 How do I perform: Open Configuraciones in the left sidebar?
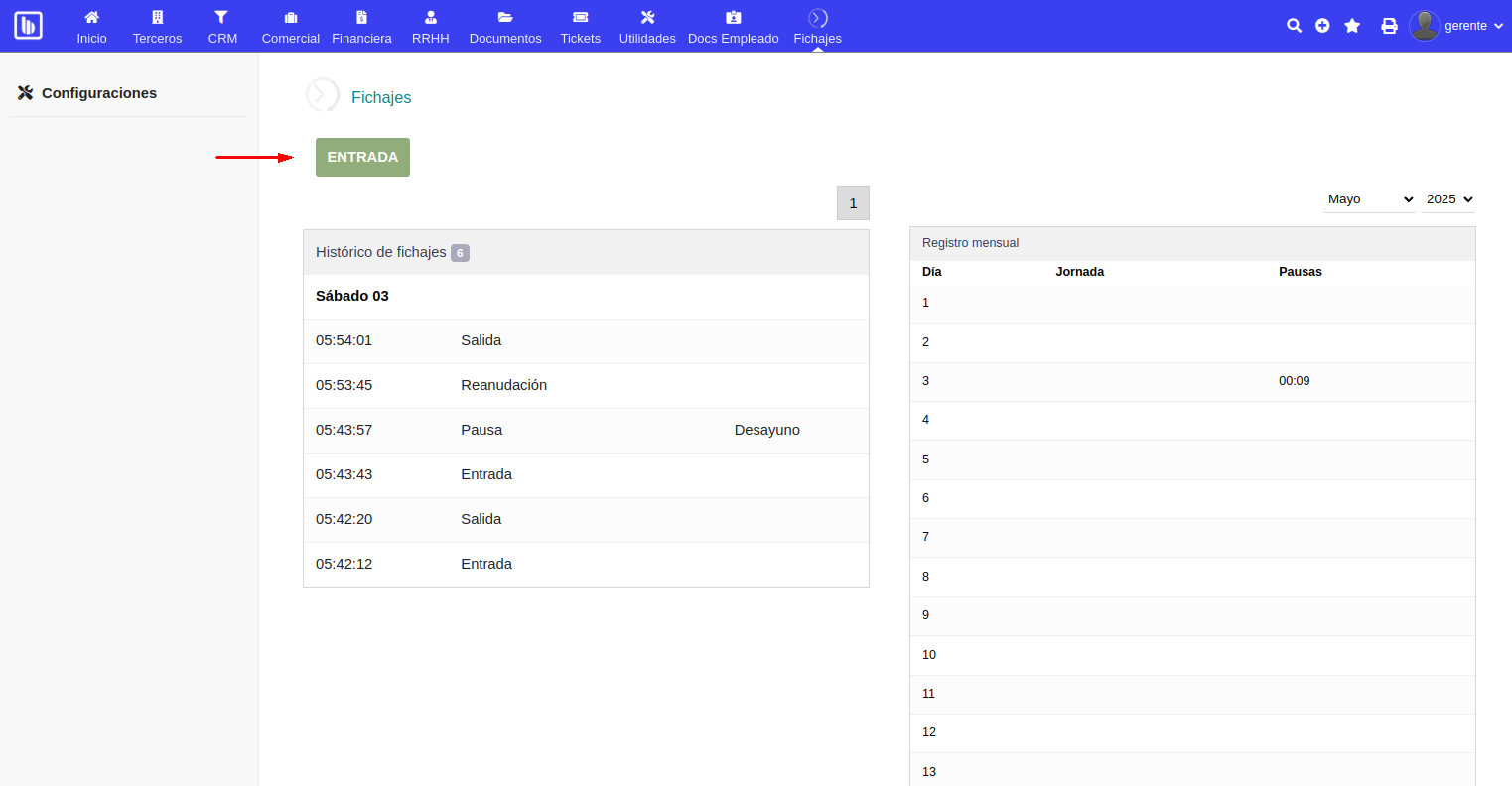(98, 93)
